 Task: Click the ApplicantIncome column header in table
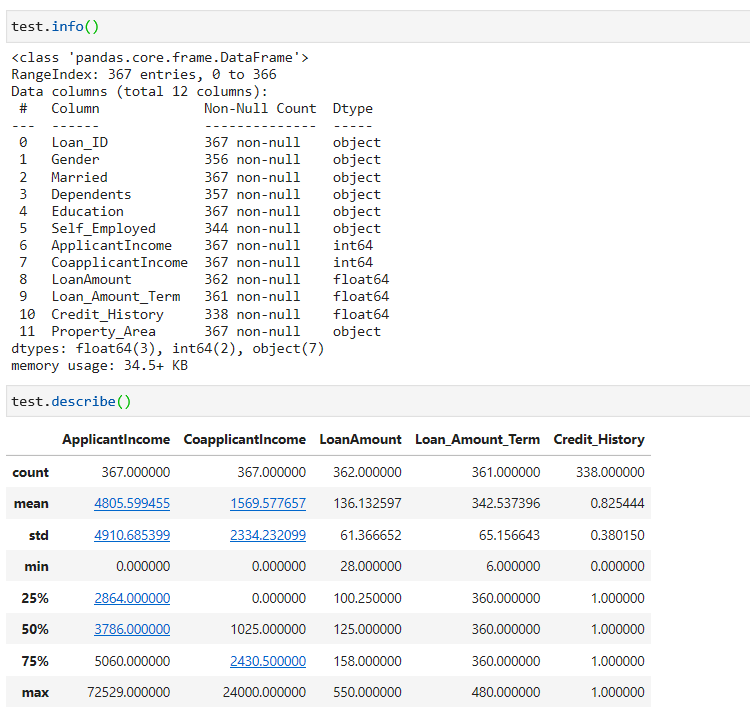(x=116, y=439)
